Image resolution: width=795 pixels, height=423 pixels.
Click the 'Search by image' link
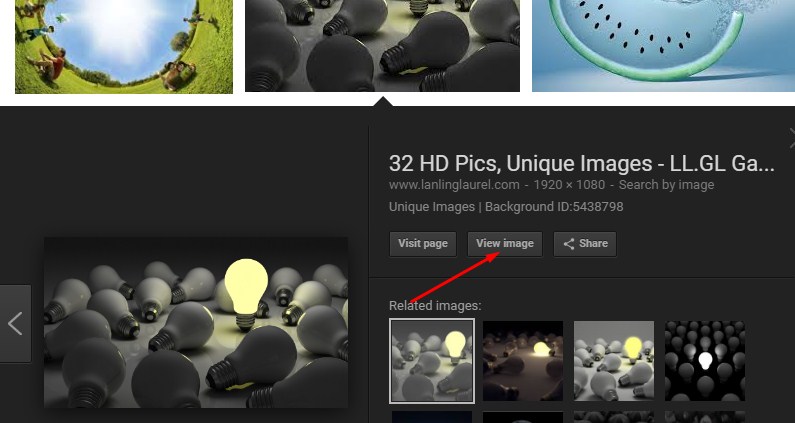tap(666, 185)
